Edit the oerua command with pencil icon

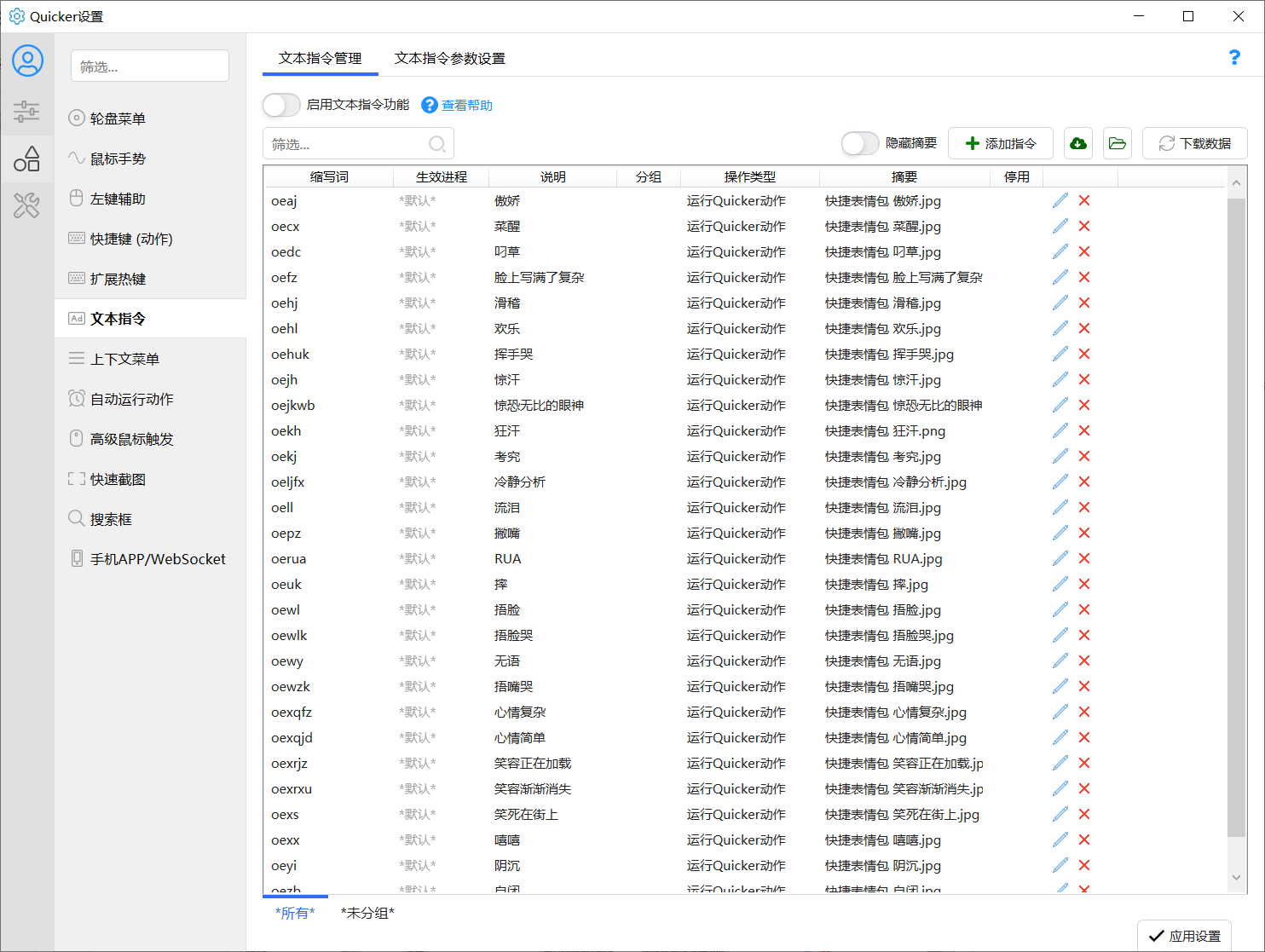coord(1060,558)
